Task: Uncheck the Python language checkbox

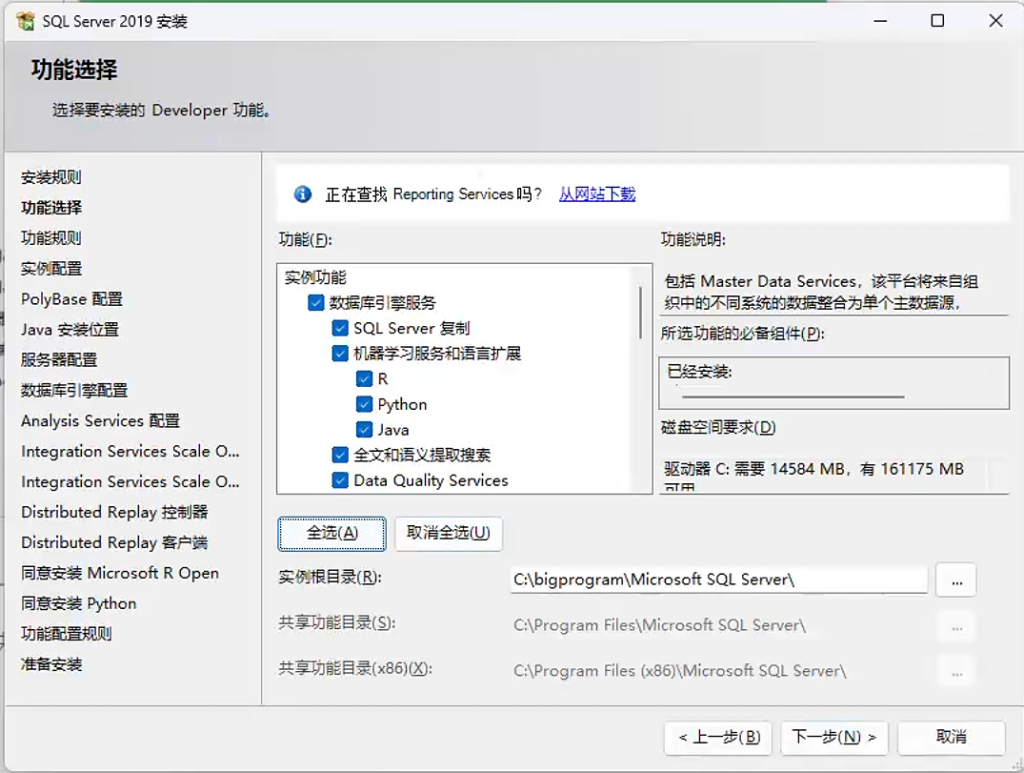Action: (x=364, y=404)
